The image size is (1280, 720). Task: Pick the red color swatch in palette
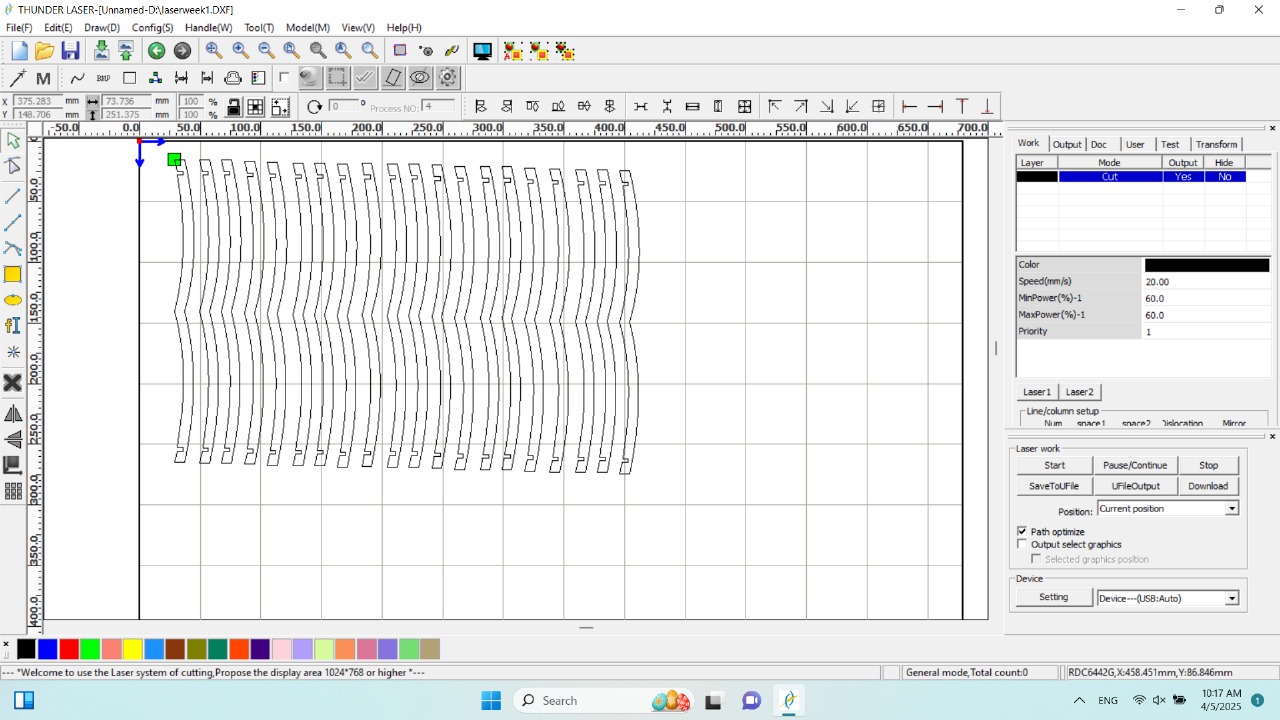(69, 650)
